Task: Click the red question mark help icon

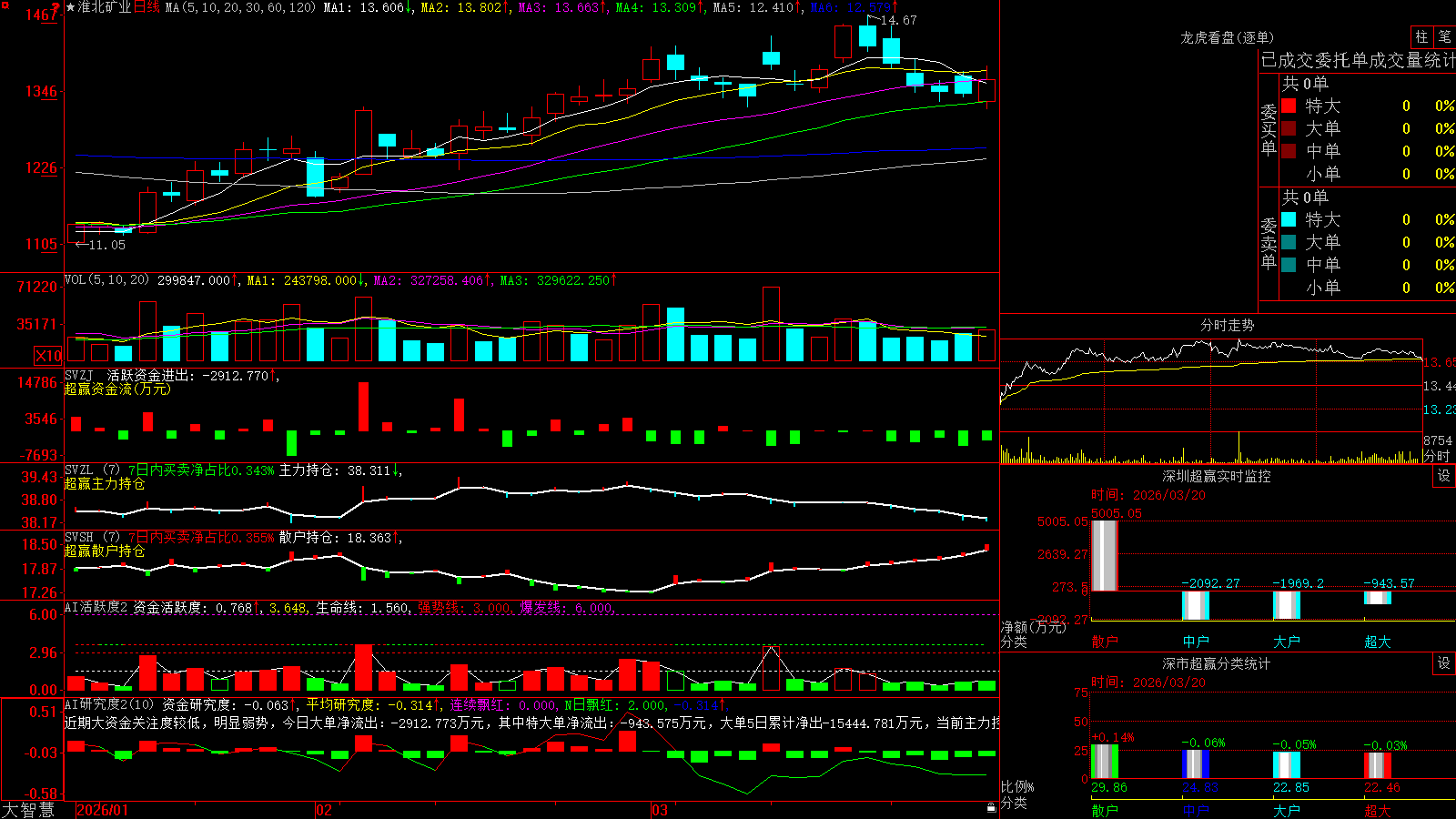Action: pos(57,7)
